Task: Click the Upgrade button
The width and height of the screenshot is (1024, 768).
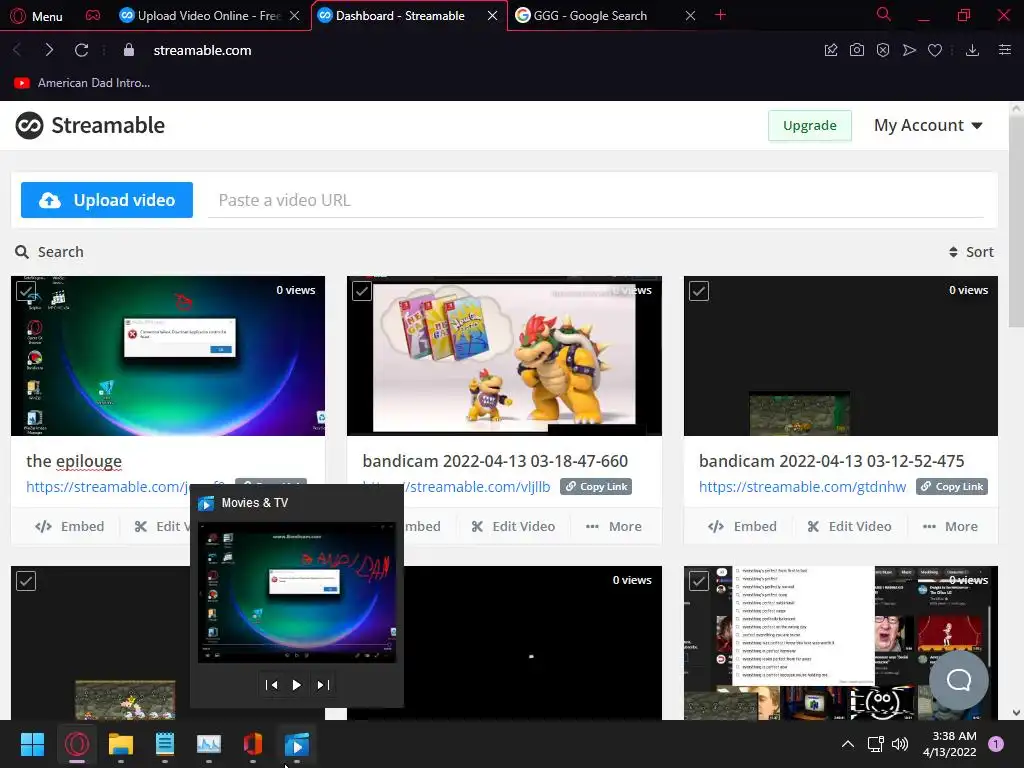Action: coord(810,125)
